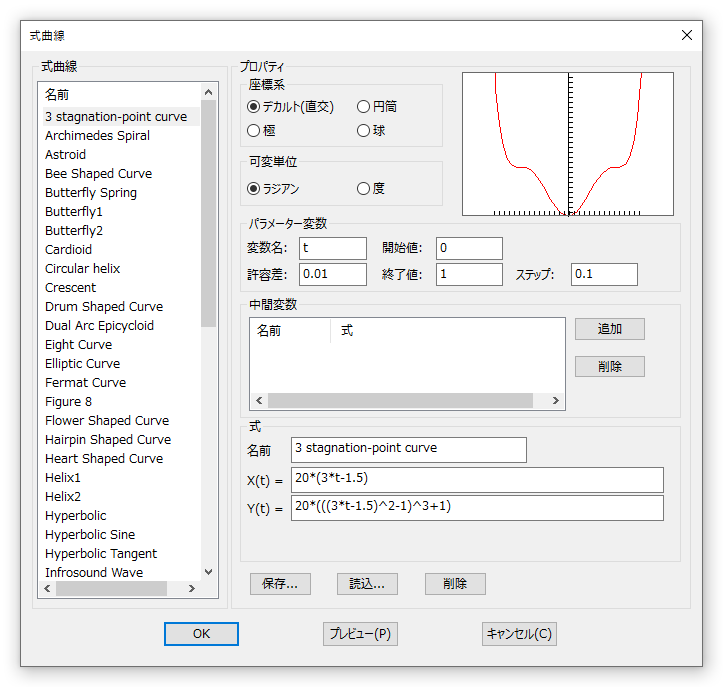Select "Butterfly1" in the curve list
723x687 pixels.
(74, 212)
